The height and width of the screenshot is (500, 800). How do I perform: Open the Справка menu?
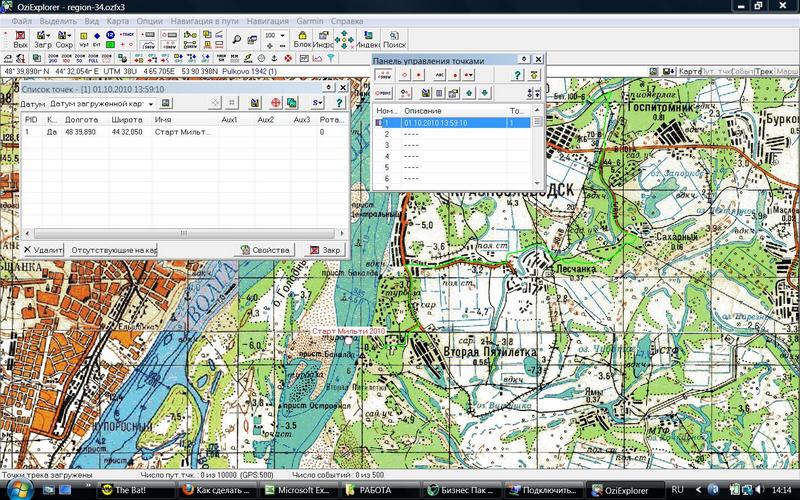click(x=347, y=21)
